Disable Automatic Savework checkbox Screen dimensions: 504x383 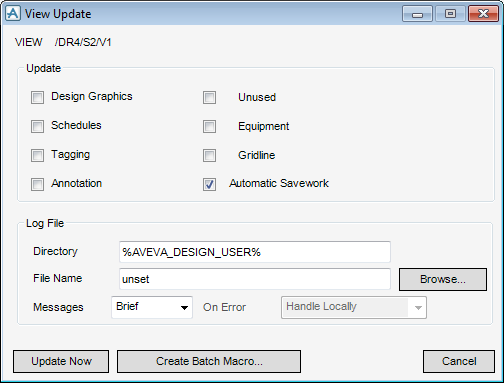(x=209, y=184)
